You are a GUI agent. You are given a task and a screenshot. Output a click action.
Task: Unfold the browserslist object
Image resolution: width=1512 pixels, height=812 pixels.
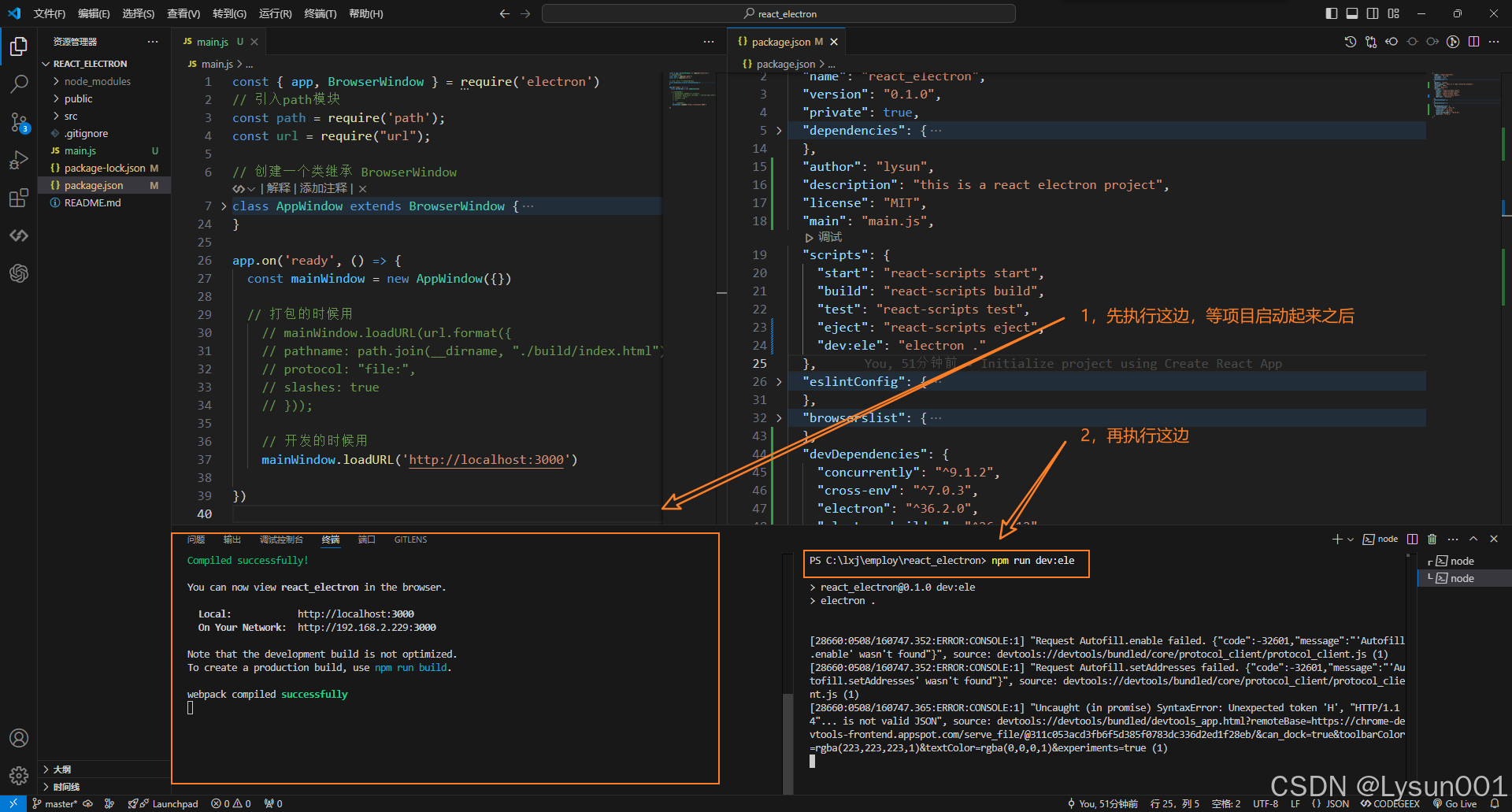coord(779,418)
